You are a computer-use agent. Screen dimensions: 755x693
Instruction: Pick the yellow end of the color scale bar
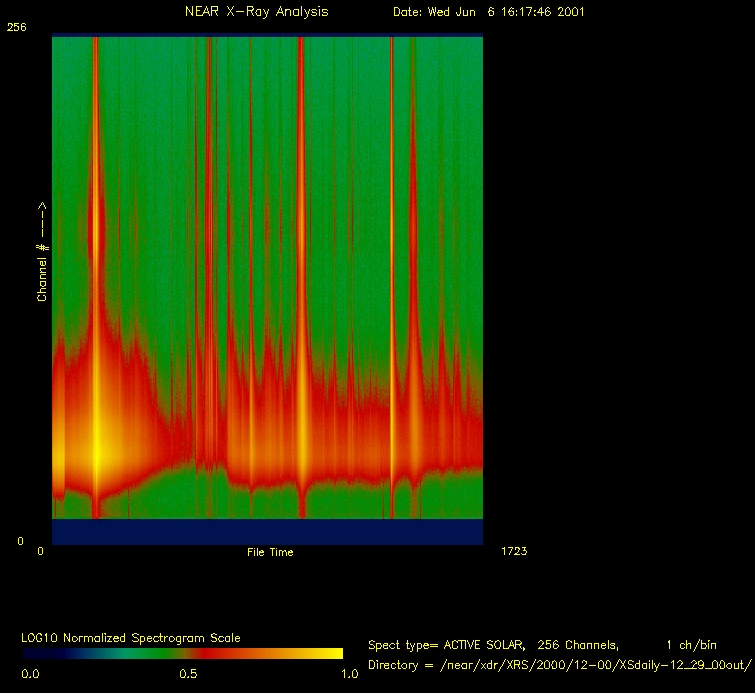pyautogui.click(x=335, y=653)
